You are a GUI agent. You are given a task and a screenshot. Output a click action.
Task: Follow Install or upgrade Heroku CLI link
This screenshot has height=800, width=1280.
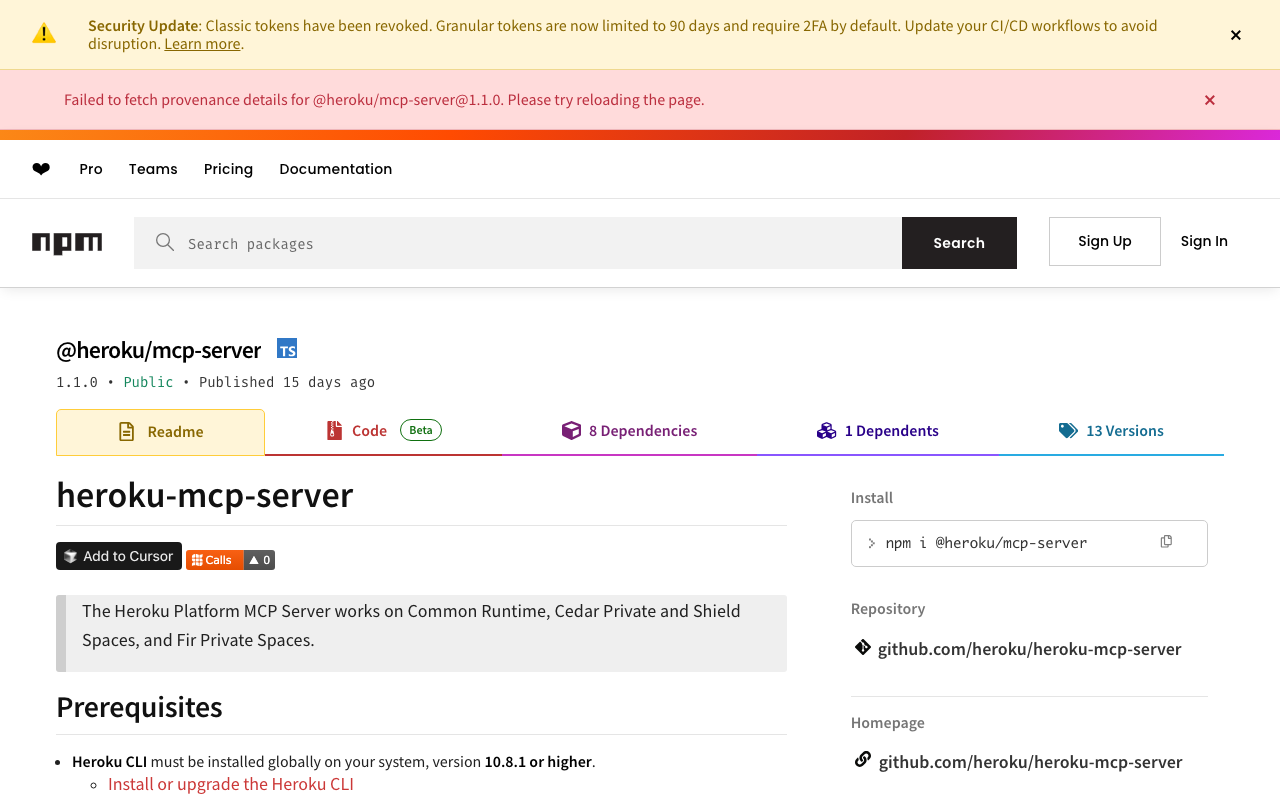[x=231, y=784]
